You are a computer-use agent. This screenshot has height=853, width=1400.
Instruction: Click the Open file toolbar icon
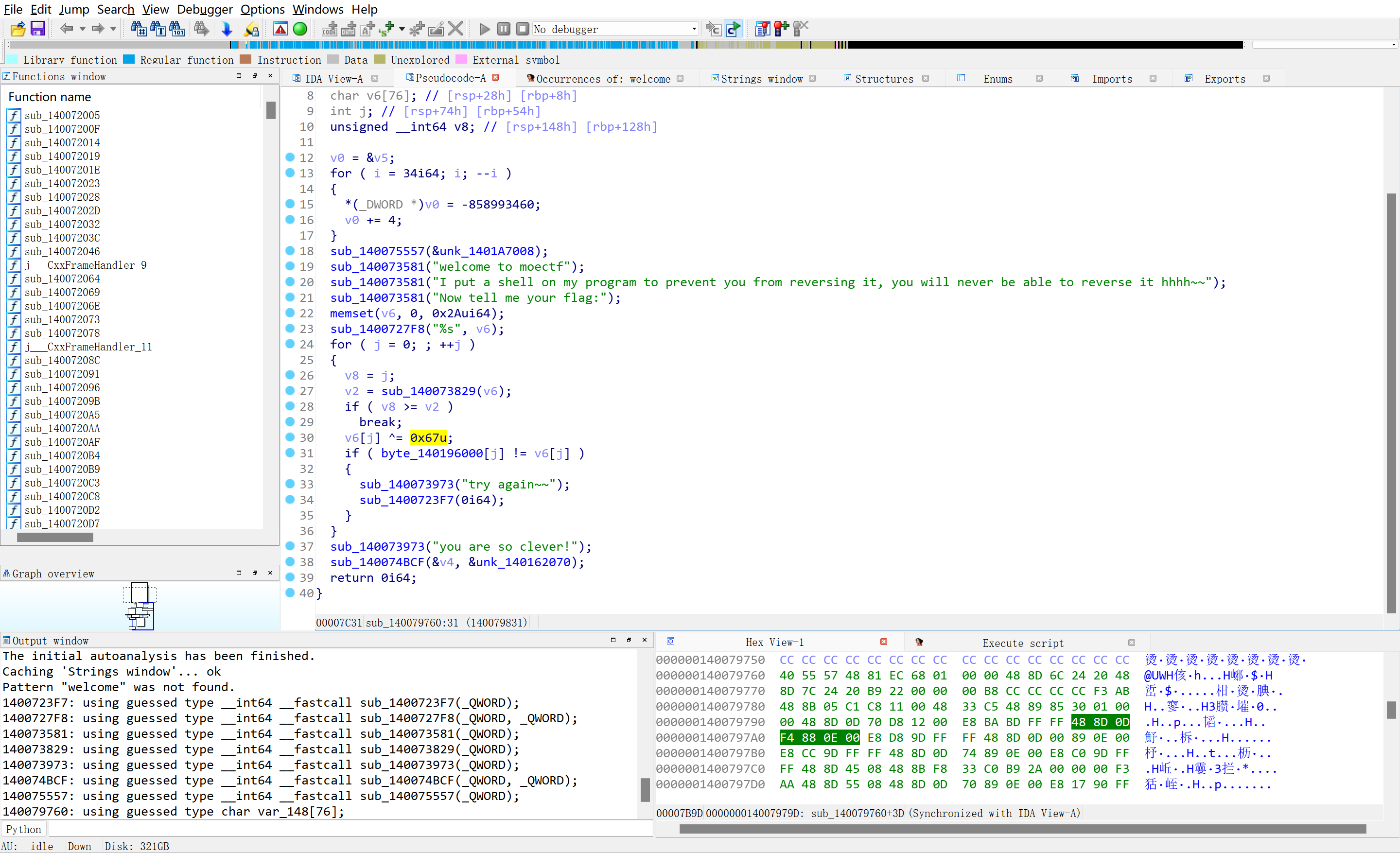(17, 28)
